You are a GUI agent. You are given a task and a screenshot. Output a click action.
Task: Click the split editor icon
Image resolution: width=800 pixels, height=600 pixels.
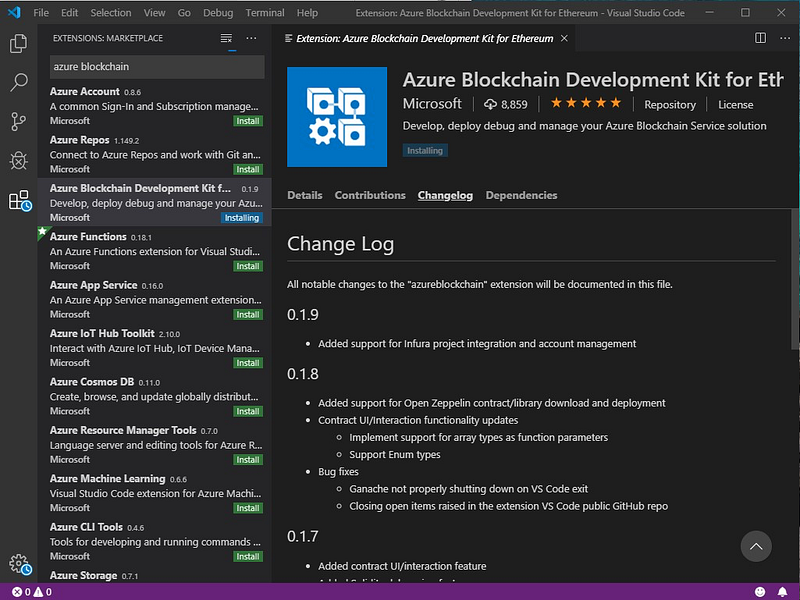click(760, 38)
